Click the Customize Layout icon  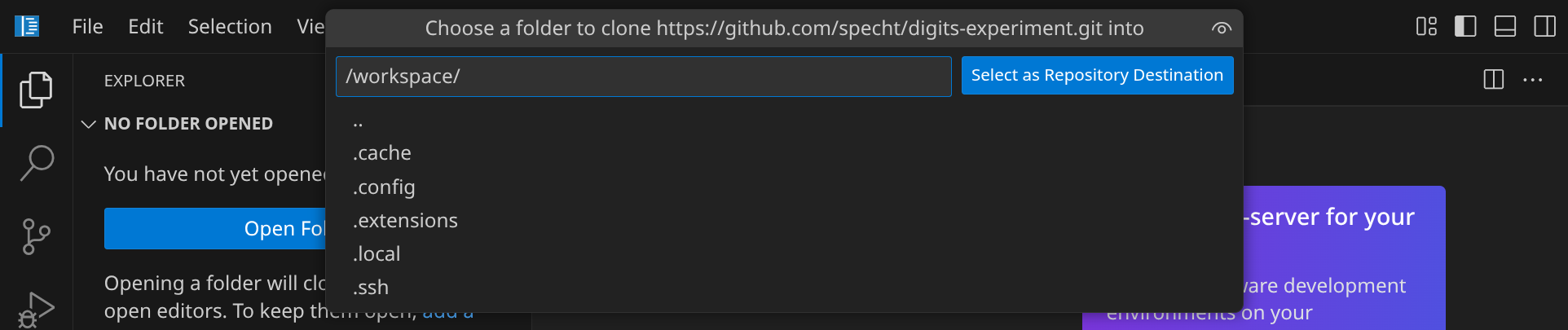point(1426,27)
